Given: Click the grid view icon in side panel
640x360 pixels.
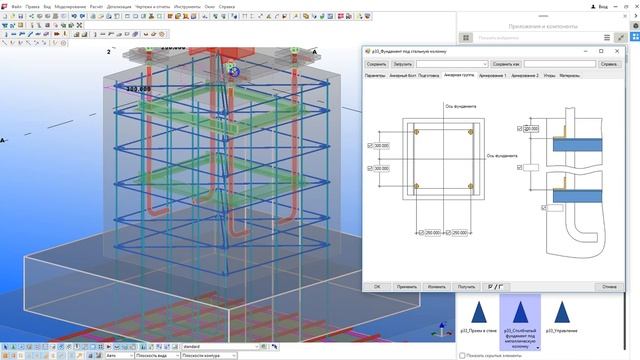Looking at the screenshot, I should 466,38.
